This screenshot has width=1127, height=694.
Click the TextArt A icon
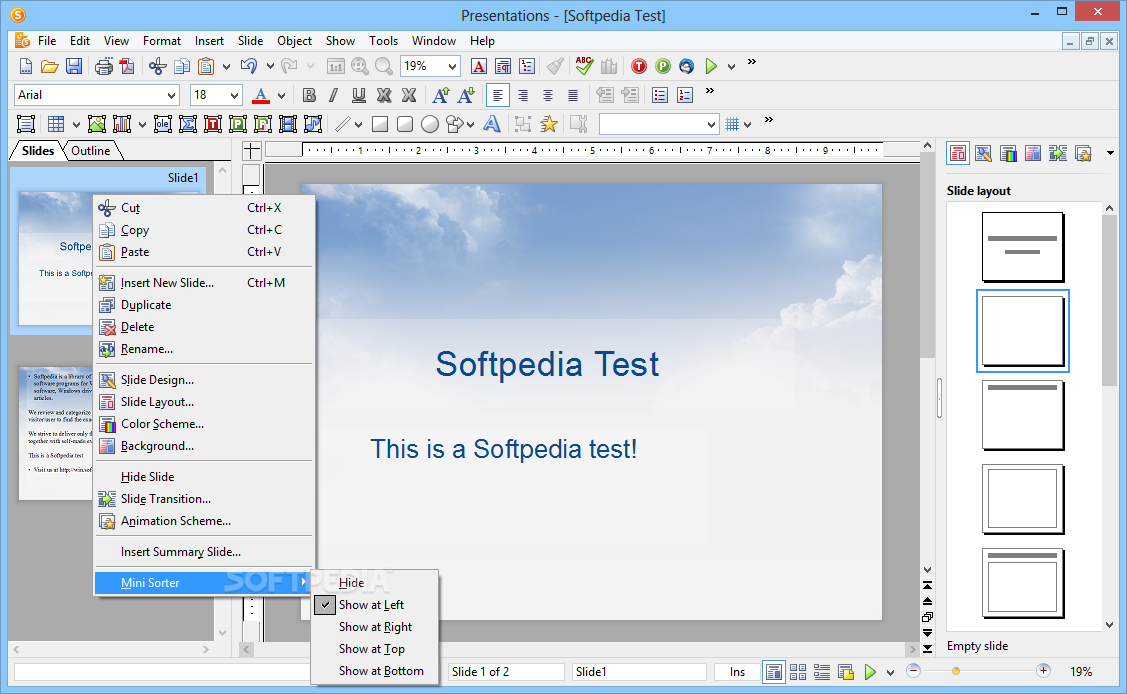point(492,124)
